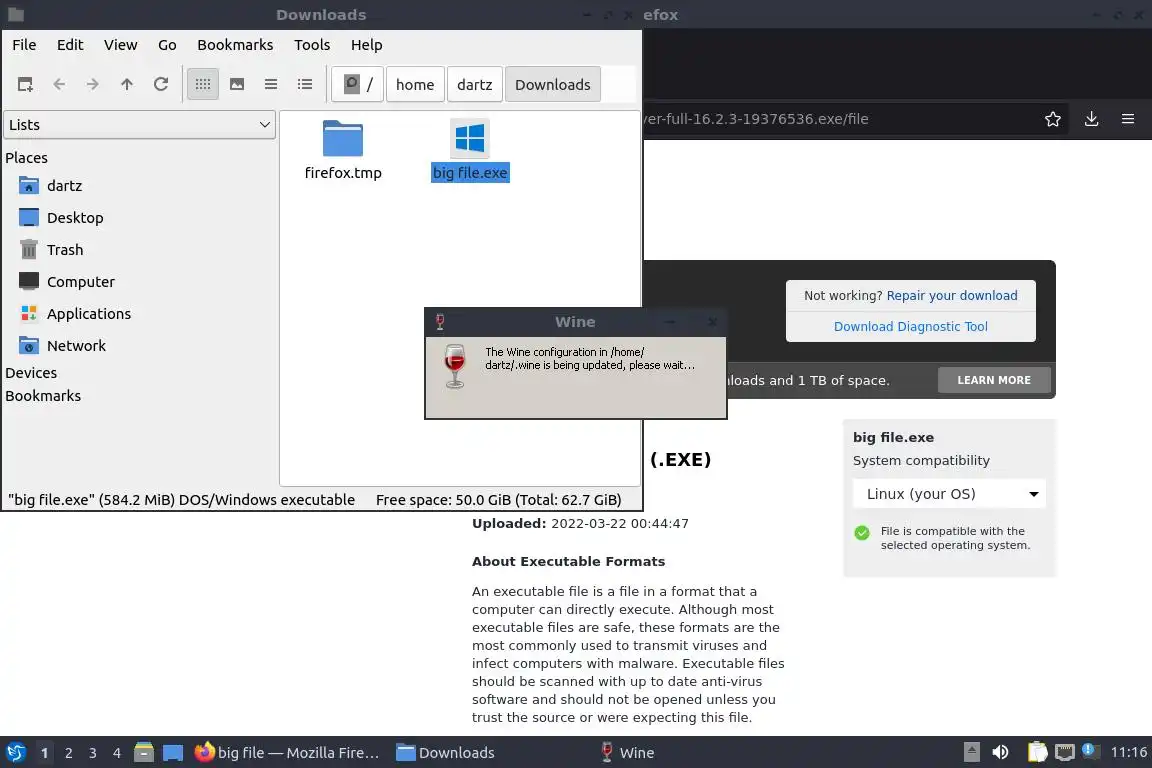Expand the Devices section

click(x=31, y=373)
